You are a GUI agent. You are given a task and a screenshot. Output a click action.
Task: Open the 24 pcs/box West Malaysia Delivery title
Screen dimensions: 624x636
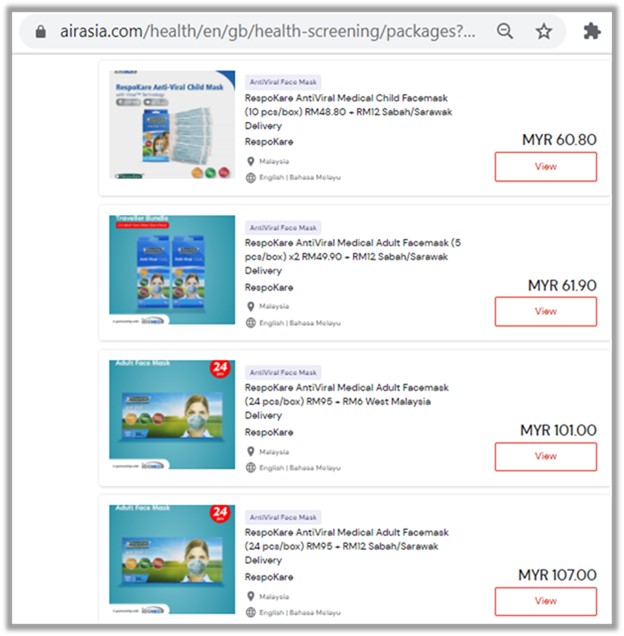346,402
